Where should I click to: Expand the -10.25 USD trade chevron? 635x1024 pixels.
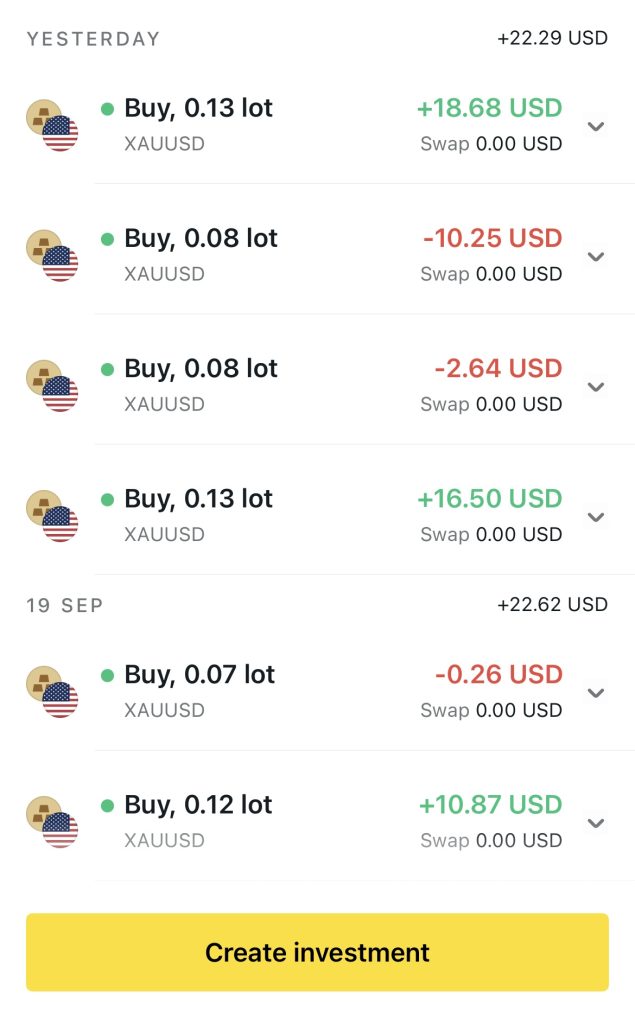click(596, 256)
